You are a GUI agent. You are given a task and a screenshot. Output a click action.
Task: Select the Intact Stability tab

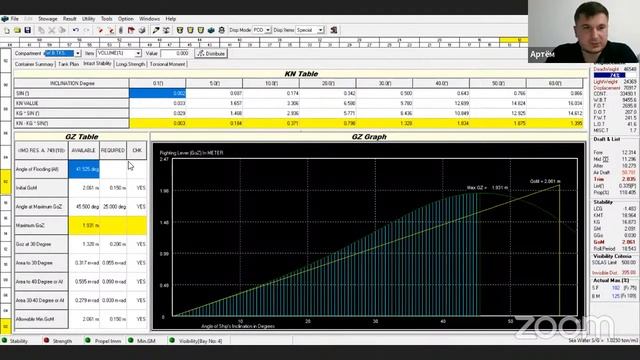coord(97,64)
